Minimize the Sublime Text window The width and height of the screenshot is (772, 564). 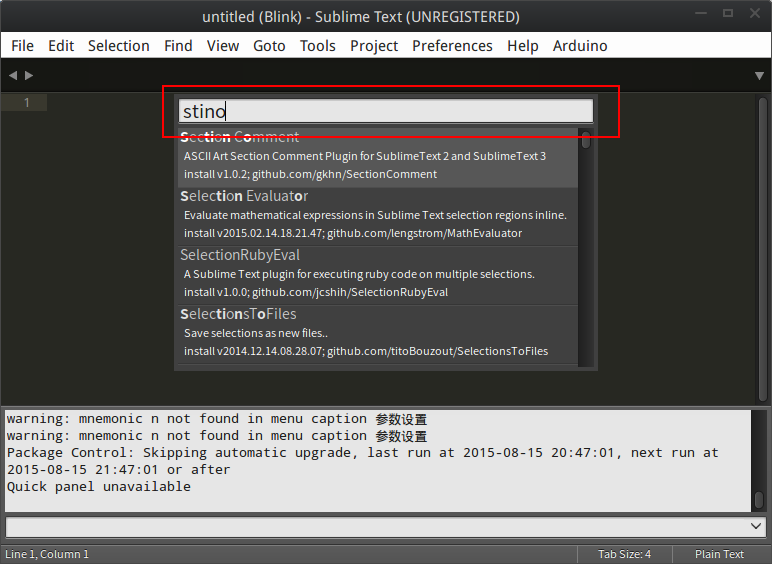coord(701,14)
